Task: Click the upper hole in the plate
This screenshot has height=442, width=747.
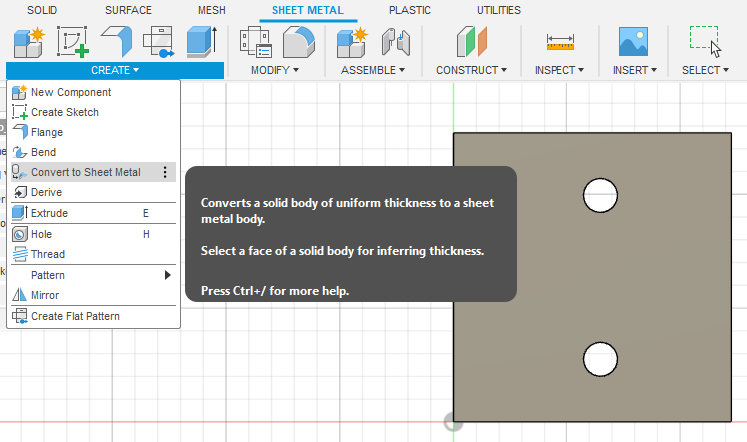Action: pos(600,195)
